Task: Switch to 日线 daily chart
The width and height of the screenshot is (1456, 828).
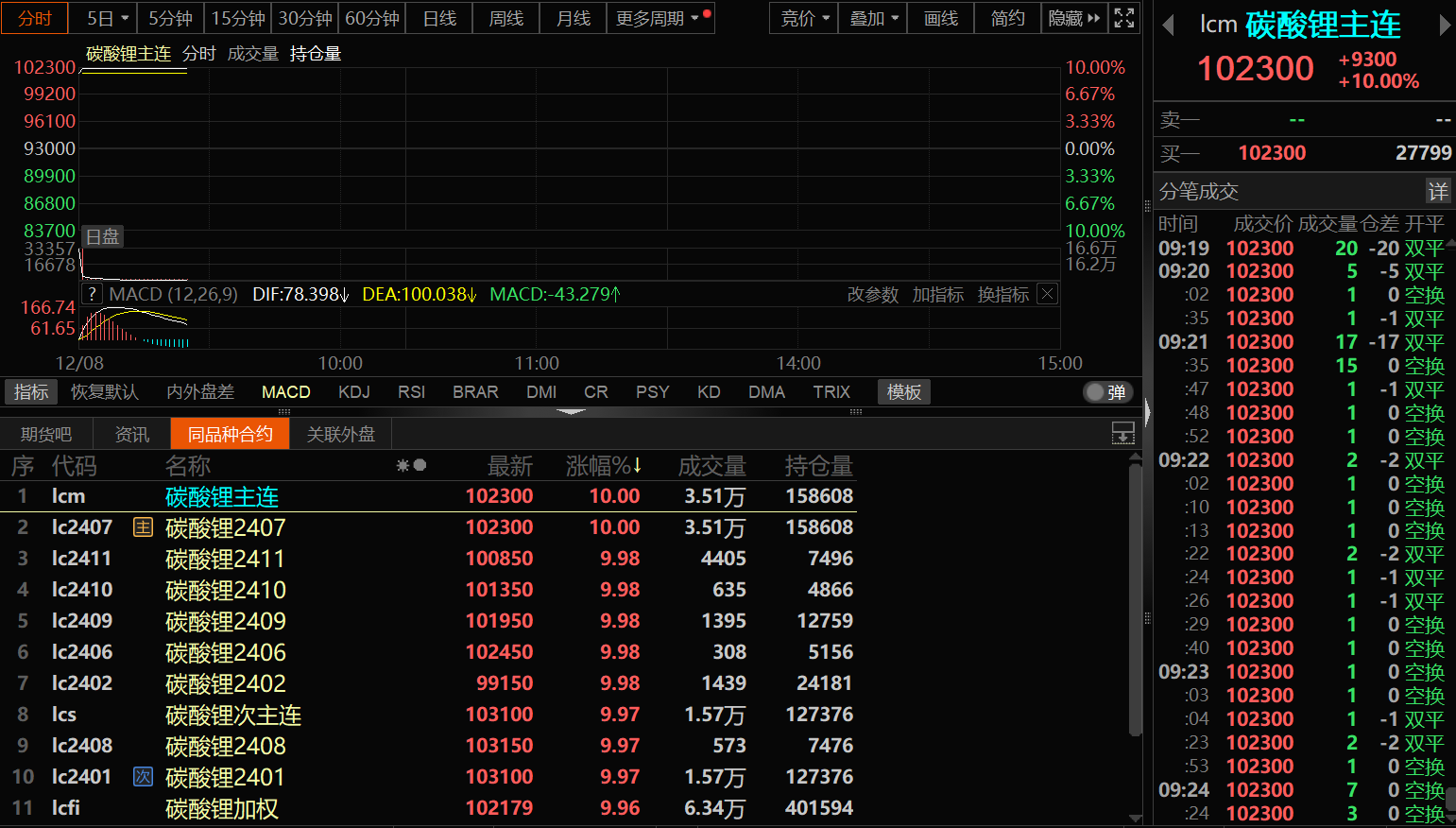Action: 439,18
